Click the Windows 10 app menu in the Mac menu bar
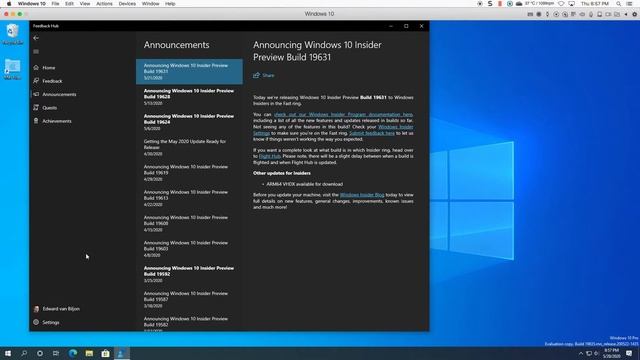The width and height of the screenshot is (640, 360). point(31,4)
